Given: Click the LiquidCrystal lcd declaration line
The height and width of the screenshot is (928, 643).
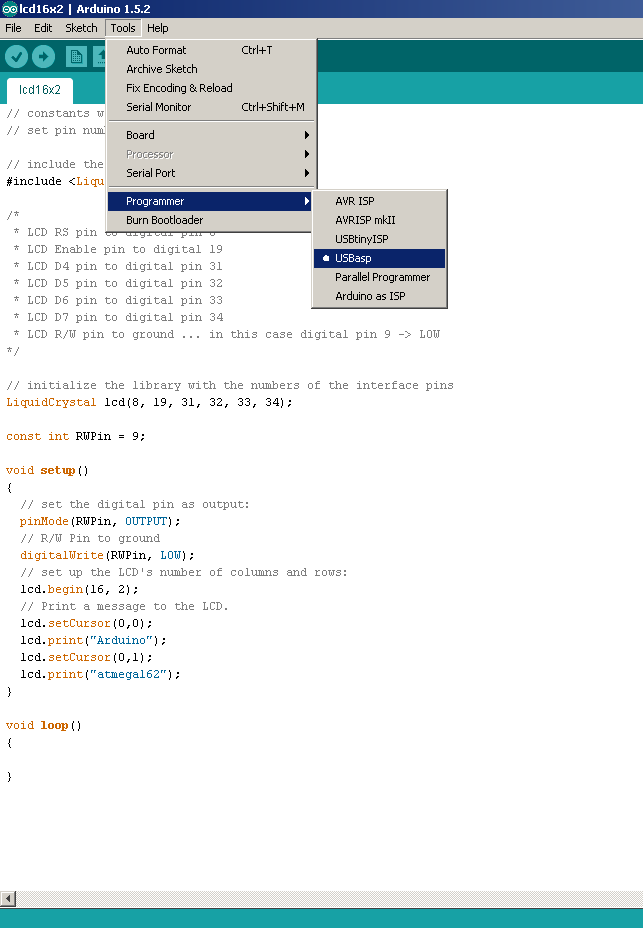Looking at the screenshot, I should (x=149, y=402).
